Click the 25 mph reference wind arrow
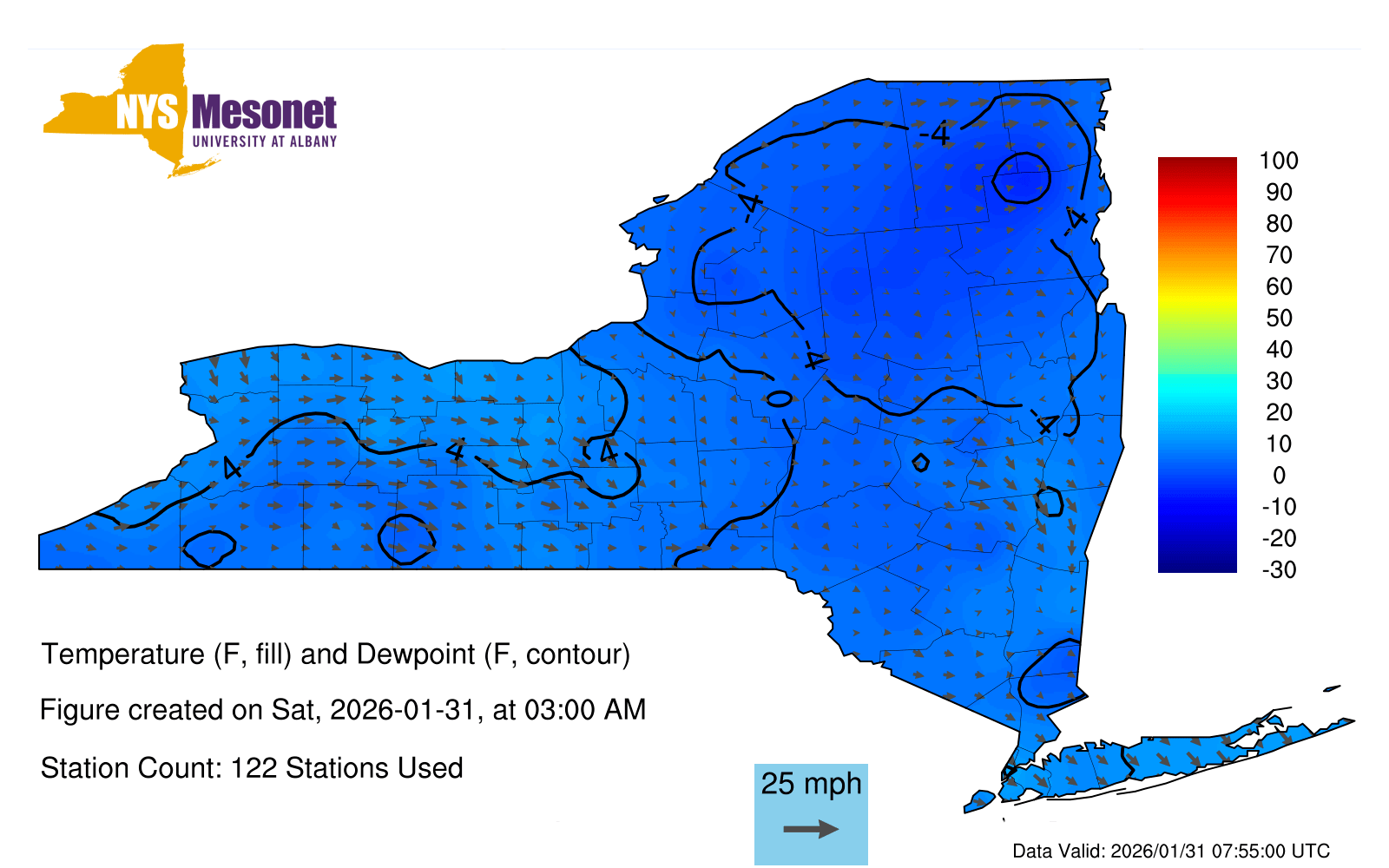 coord(811,829)
